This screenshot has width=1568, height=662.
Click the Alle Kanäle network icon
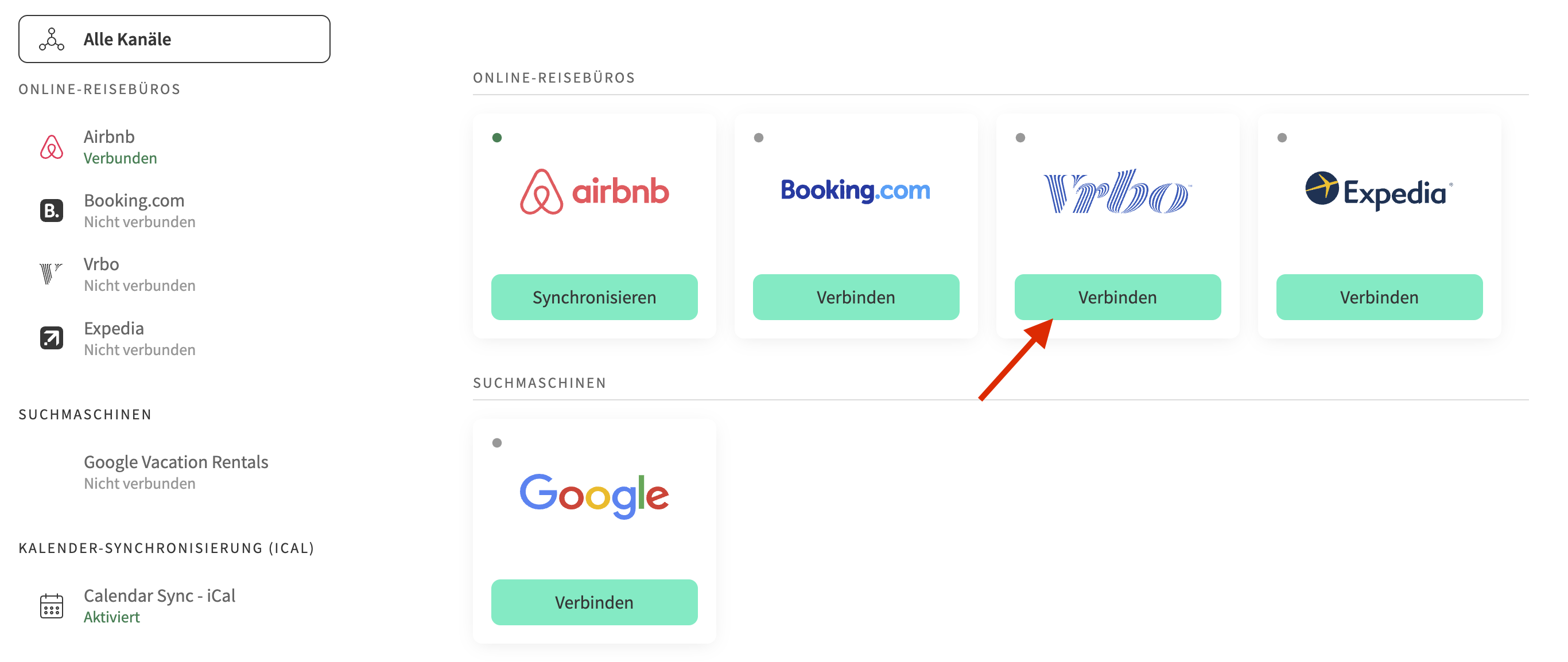[52, 39]
